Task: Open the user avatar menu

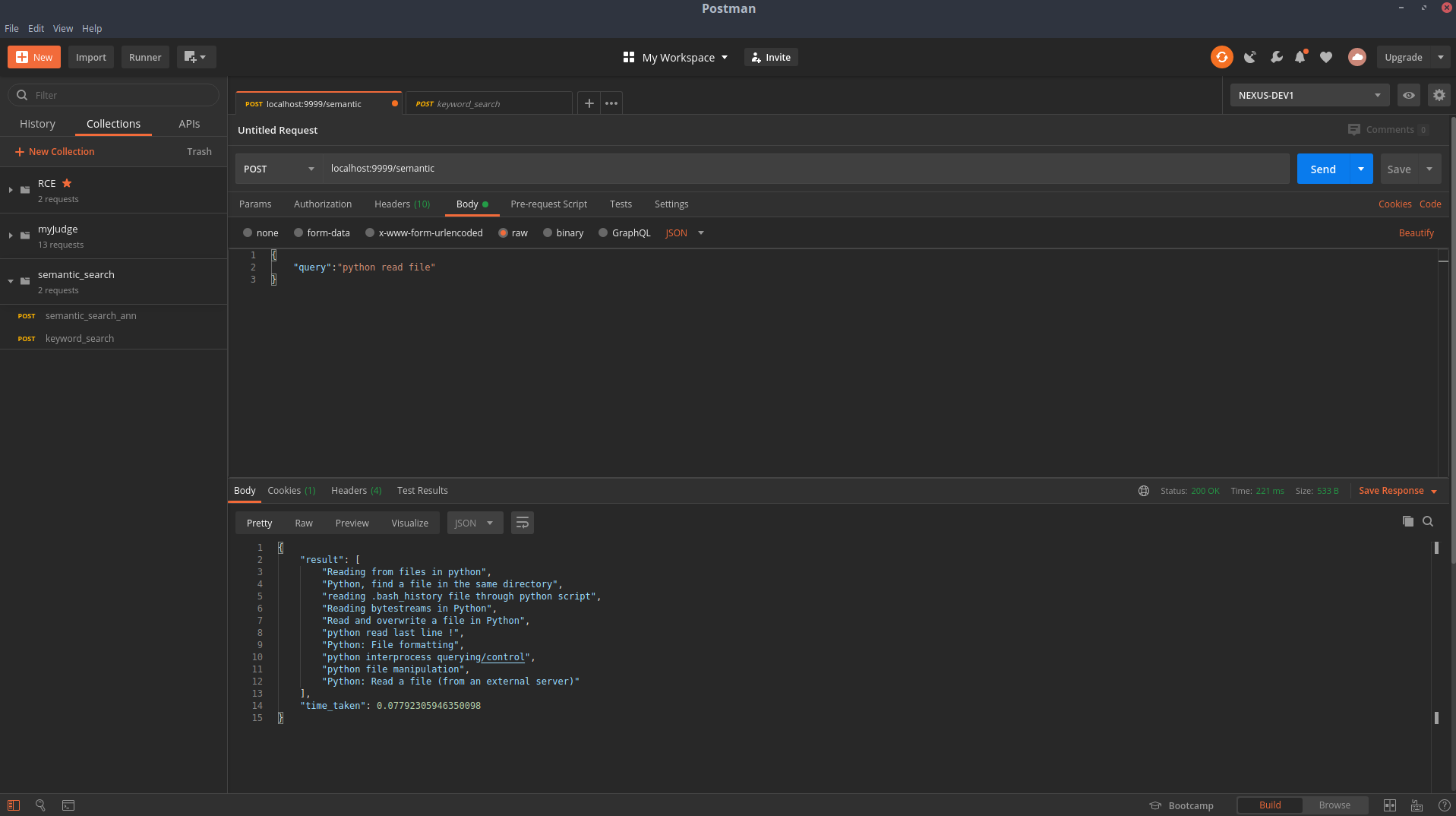Action: 1357,57
